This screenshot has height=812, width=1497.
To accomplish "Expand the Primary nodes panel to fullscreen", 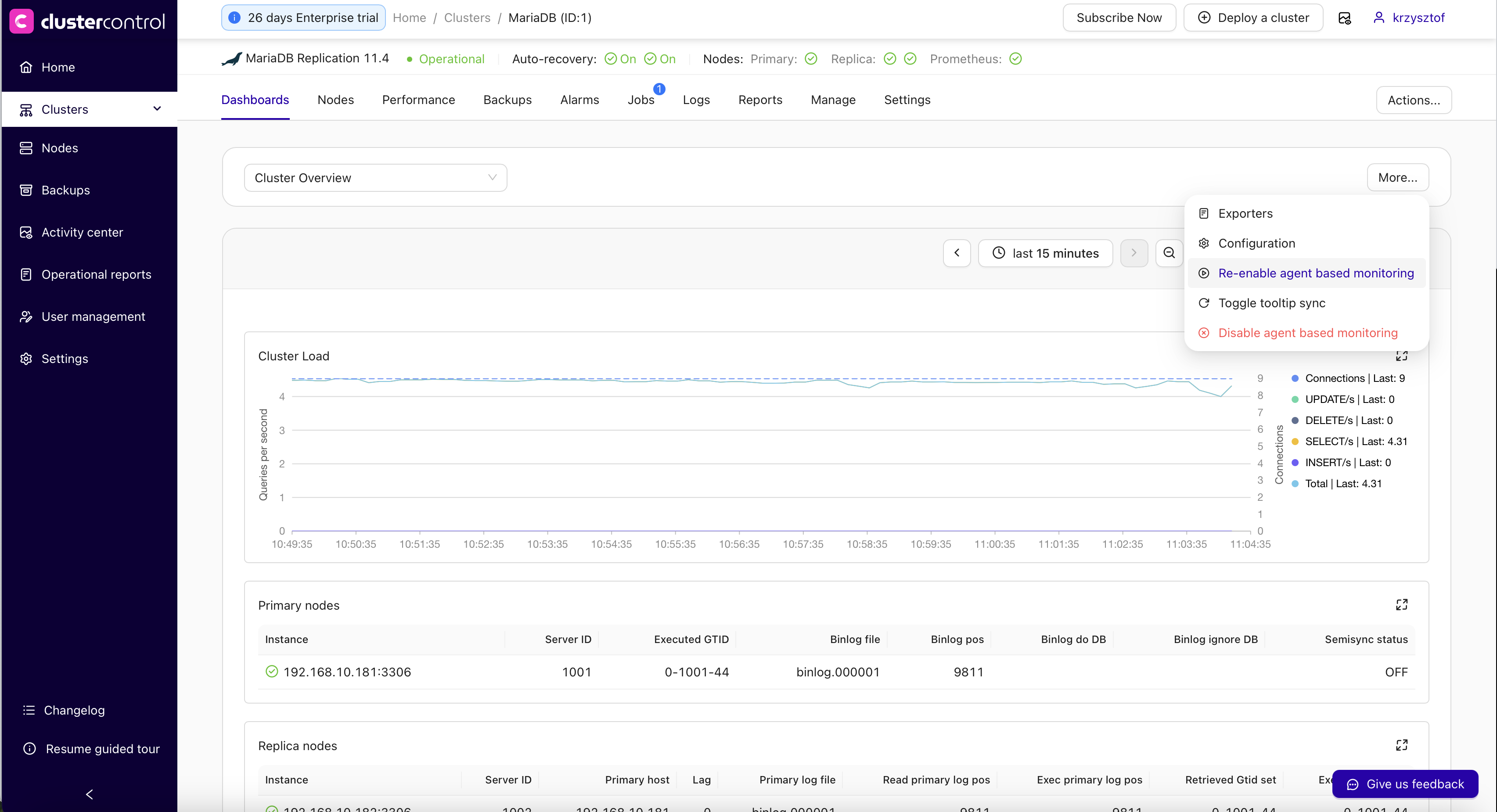I will click(x=1402, y=605).
